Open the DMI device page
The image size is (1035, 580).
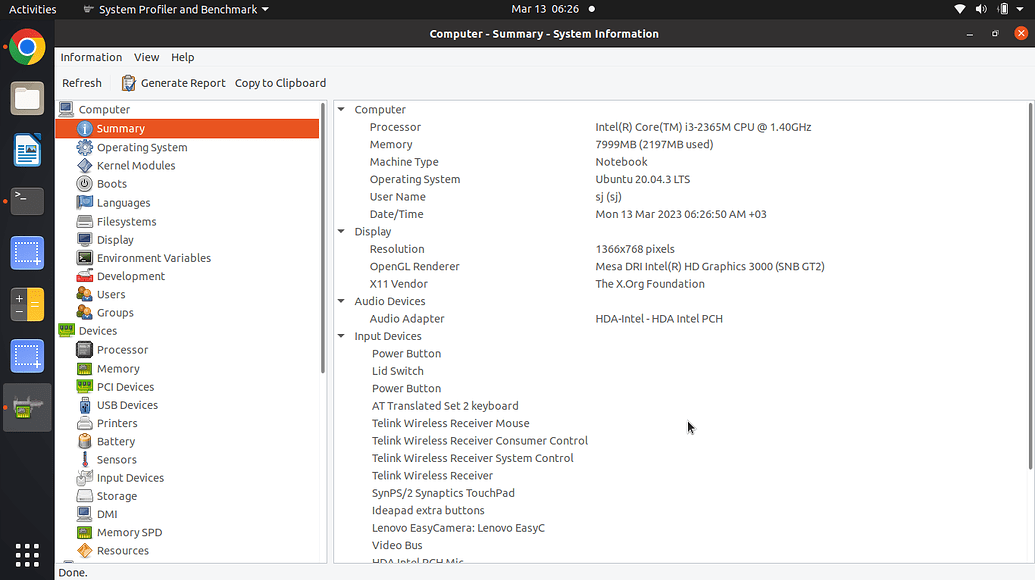[x=105, y=513]
